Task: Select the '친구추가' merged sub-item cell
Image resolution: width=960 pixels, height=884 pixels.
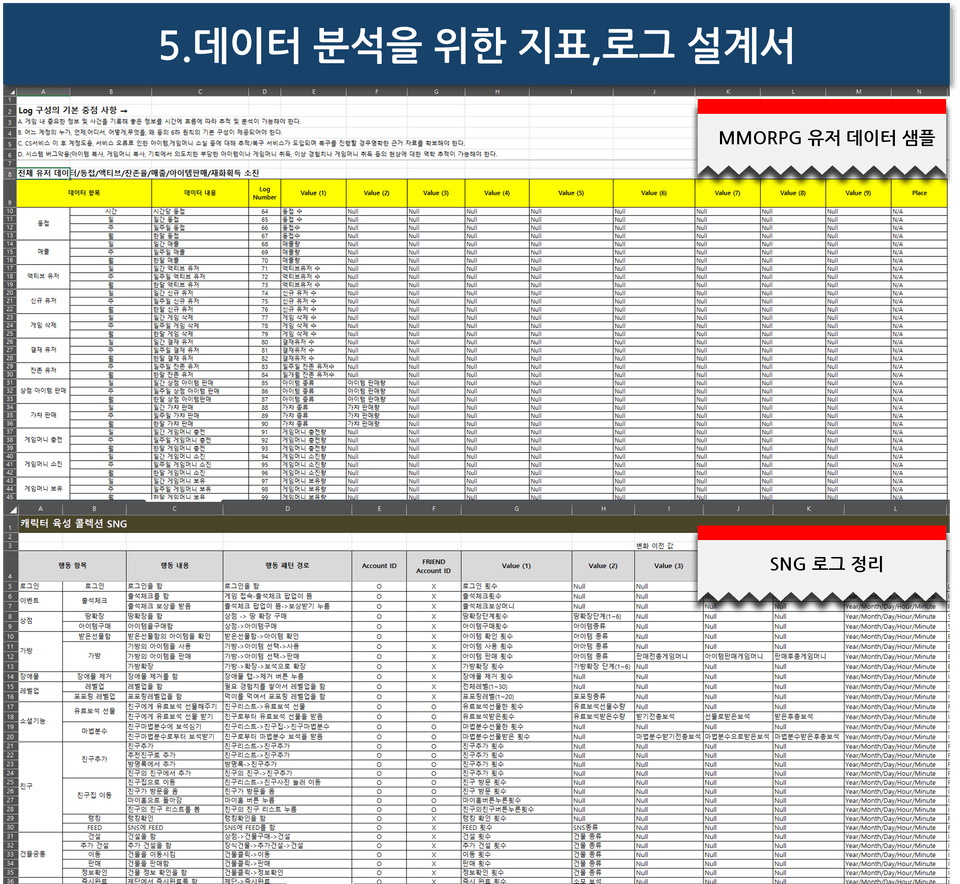Action: coord(94,759)
